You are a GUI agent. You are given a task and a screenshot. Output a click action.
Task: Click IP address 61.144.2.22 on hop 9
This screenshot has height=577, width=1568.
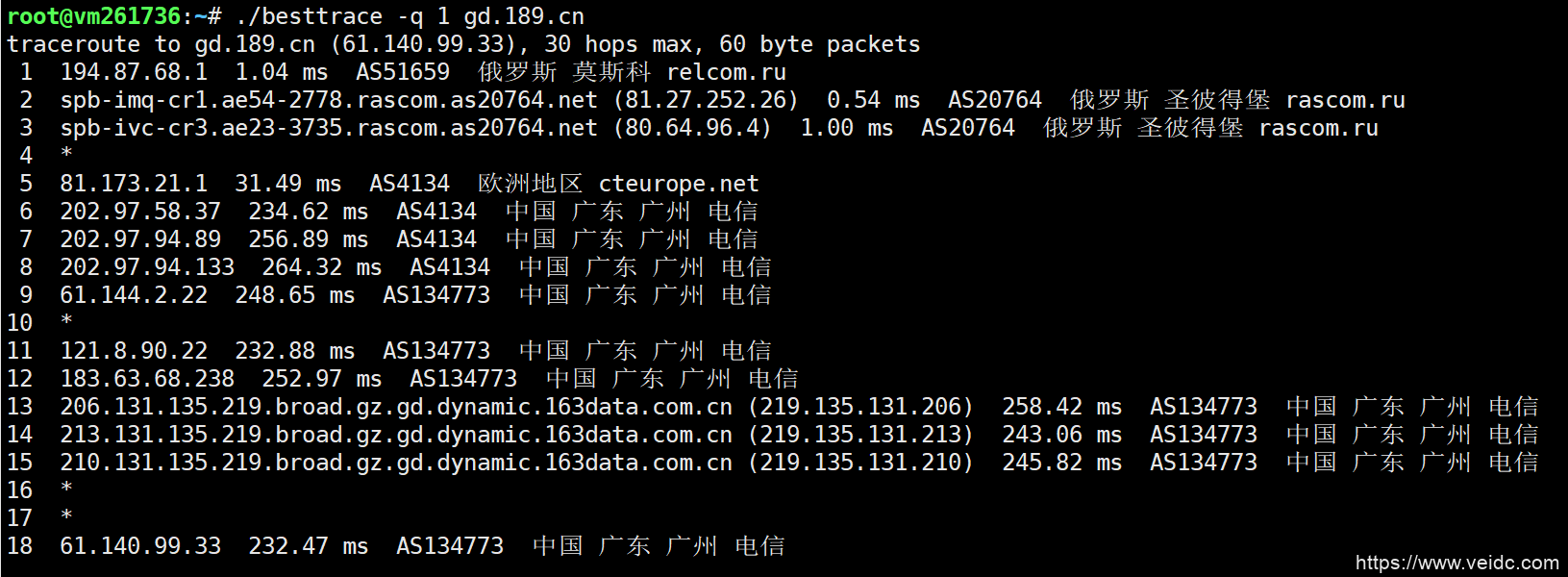coord(134,295)
